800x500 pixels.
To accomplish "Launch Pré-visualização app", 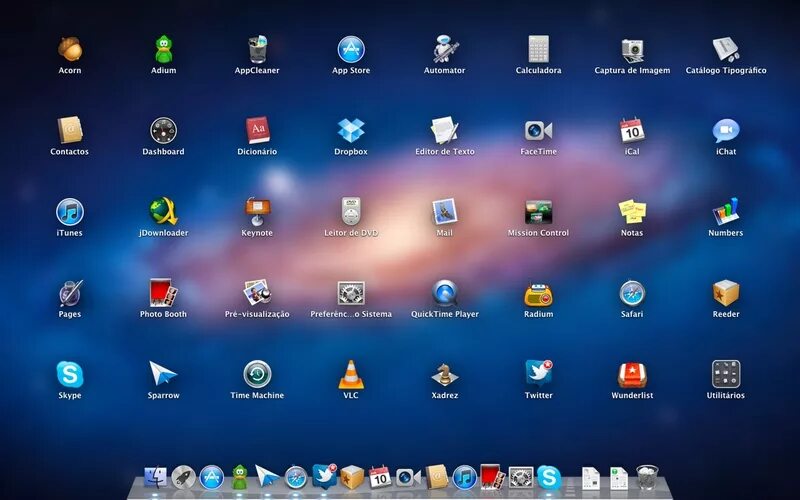I will [x=257, y=293].
